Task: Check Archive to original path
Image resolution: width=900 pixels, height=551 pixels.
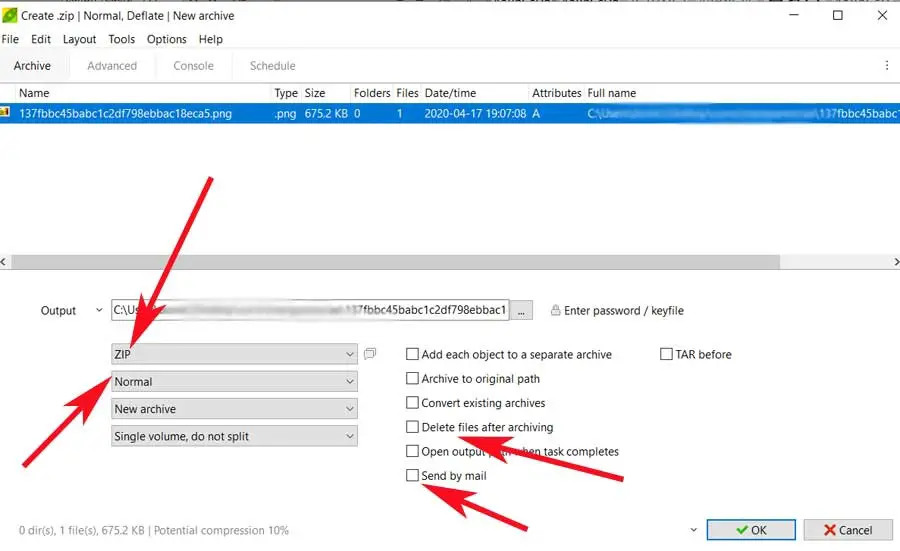Action: pyautogui.click(x=412, y=378)
